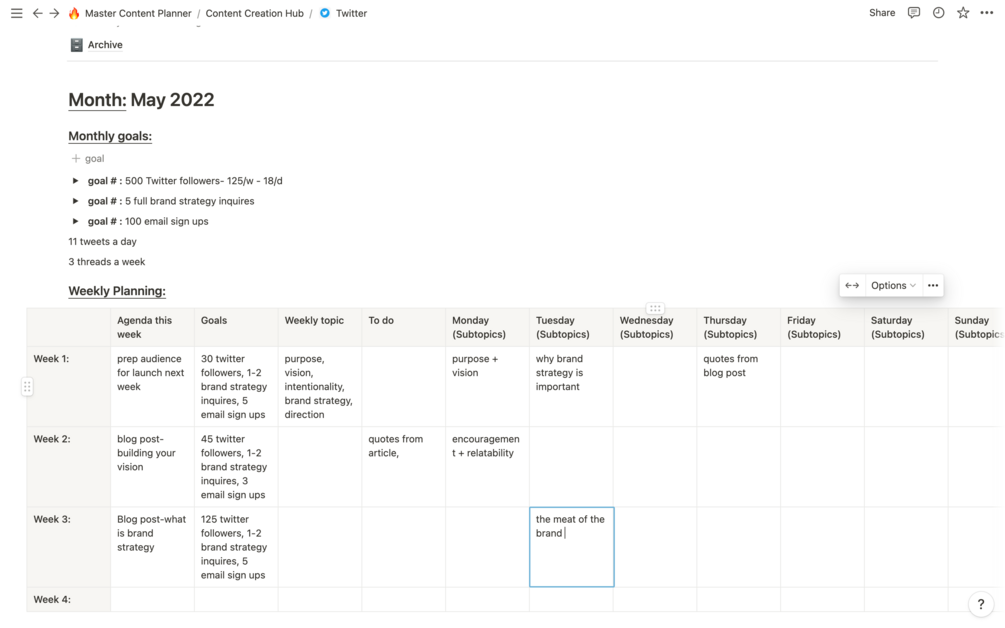This screenshot has width=1005, height=628.
Task: Go to Content Creation Hub breadcrumb
Action: tap(254, 13)
